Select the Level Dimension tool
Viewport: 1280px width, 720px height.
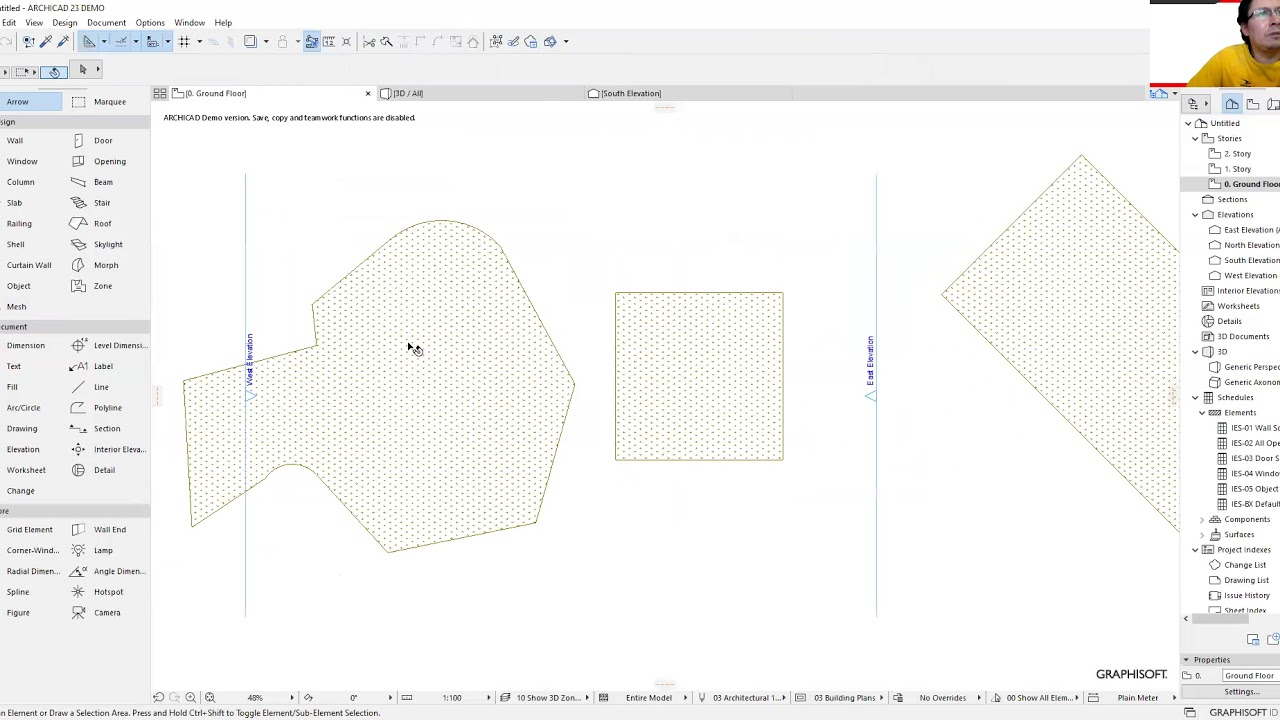pyautogui.click(x=110, y=346)
